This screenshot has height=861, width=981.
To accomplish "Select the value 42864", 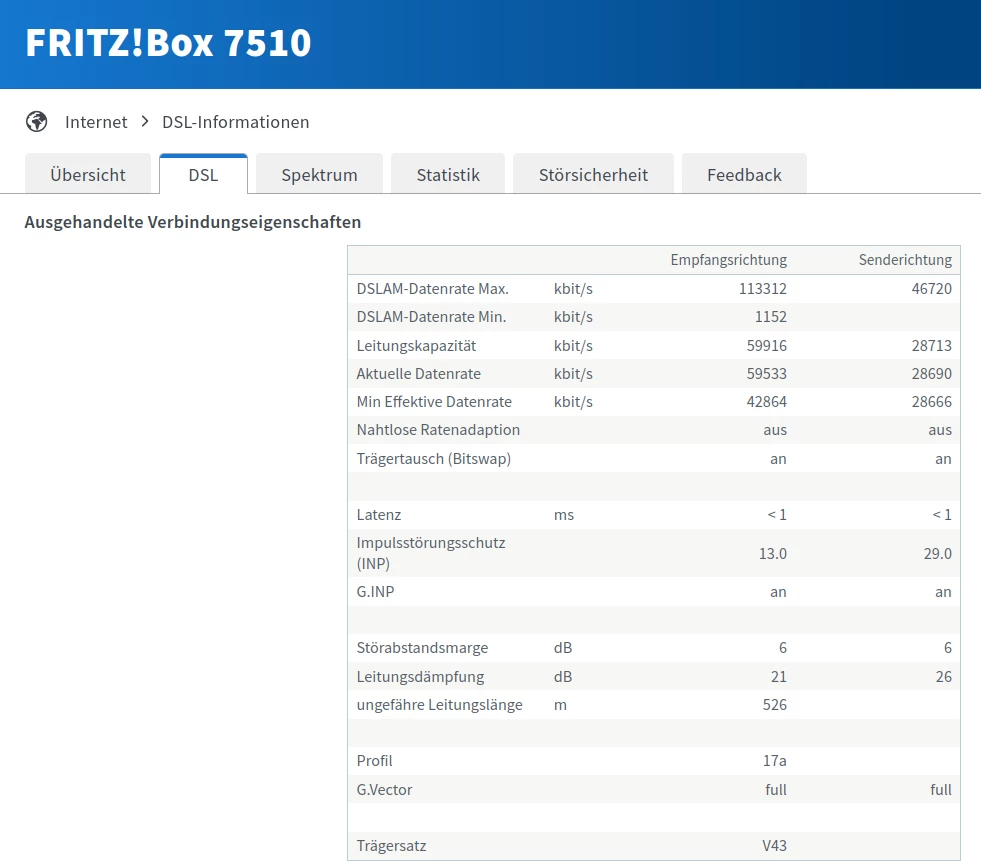I will click(x=766, y=402).
